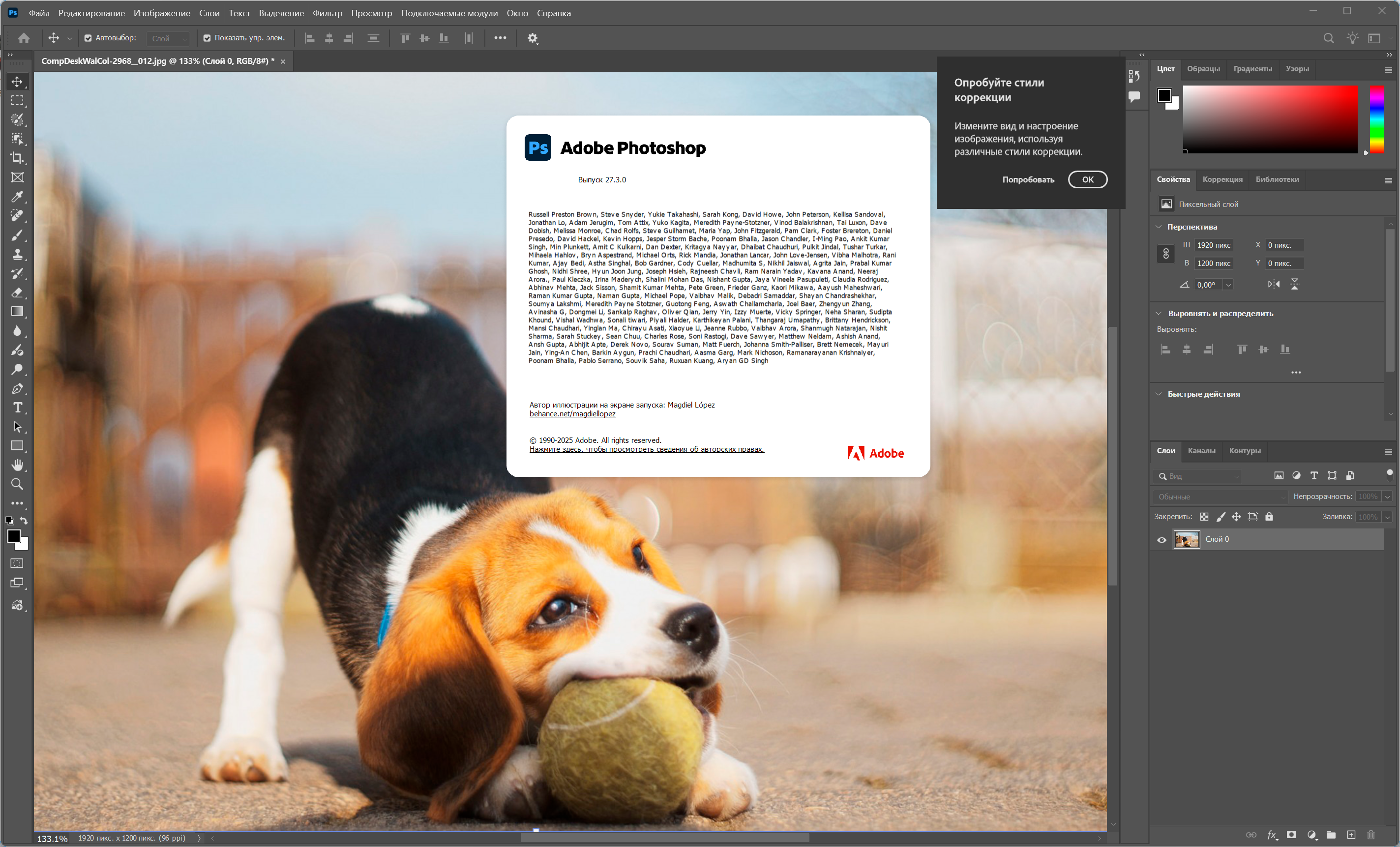Image resolution: width=1400 pixels, height=847 pixels.
Task: Click the Ш width field 1920 пикс
Action: (x=1214, y=245)
